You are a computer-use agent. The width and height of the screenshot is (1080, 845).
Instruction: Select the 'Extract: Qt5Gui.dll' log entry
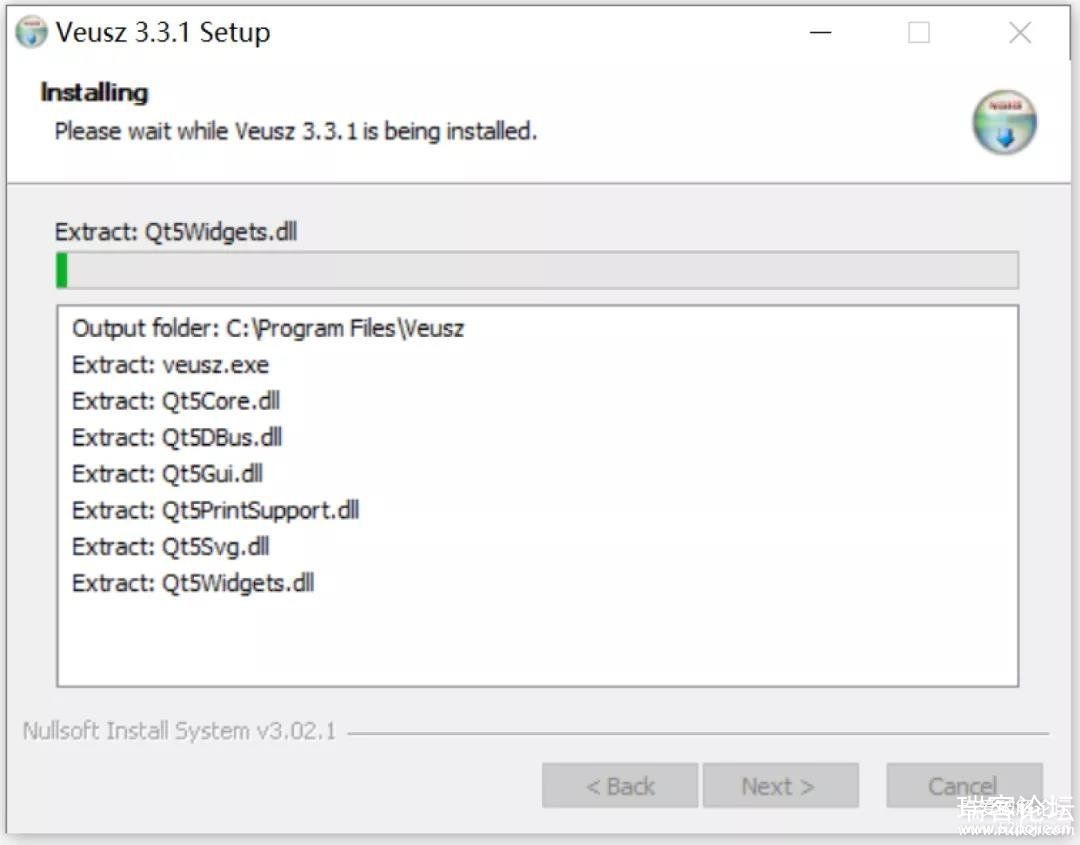[167, 474]
